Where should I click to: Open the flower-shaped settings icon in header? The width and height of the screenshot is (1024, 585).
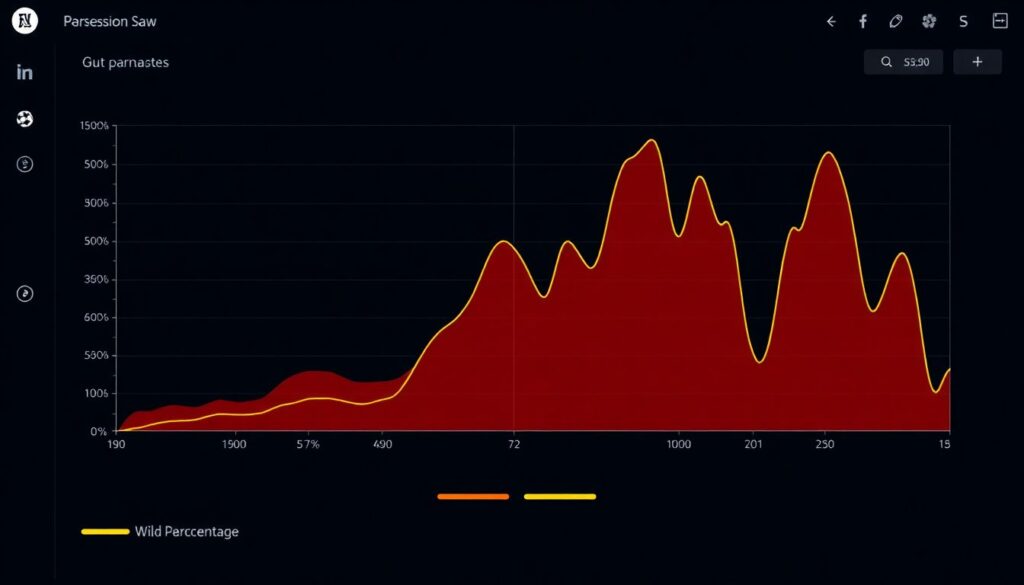pos(928,21)
